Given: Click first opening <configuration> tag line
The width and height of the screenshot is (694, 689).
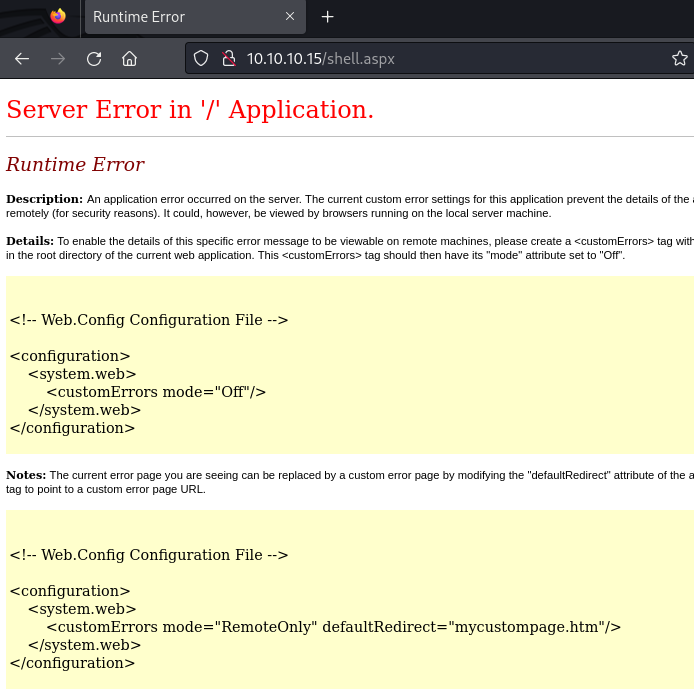Looking at the screenshot, I should (x=70, y=356).
